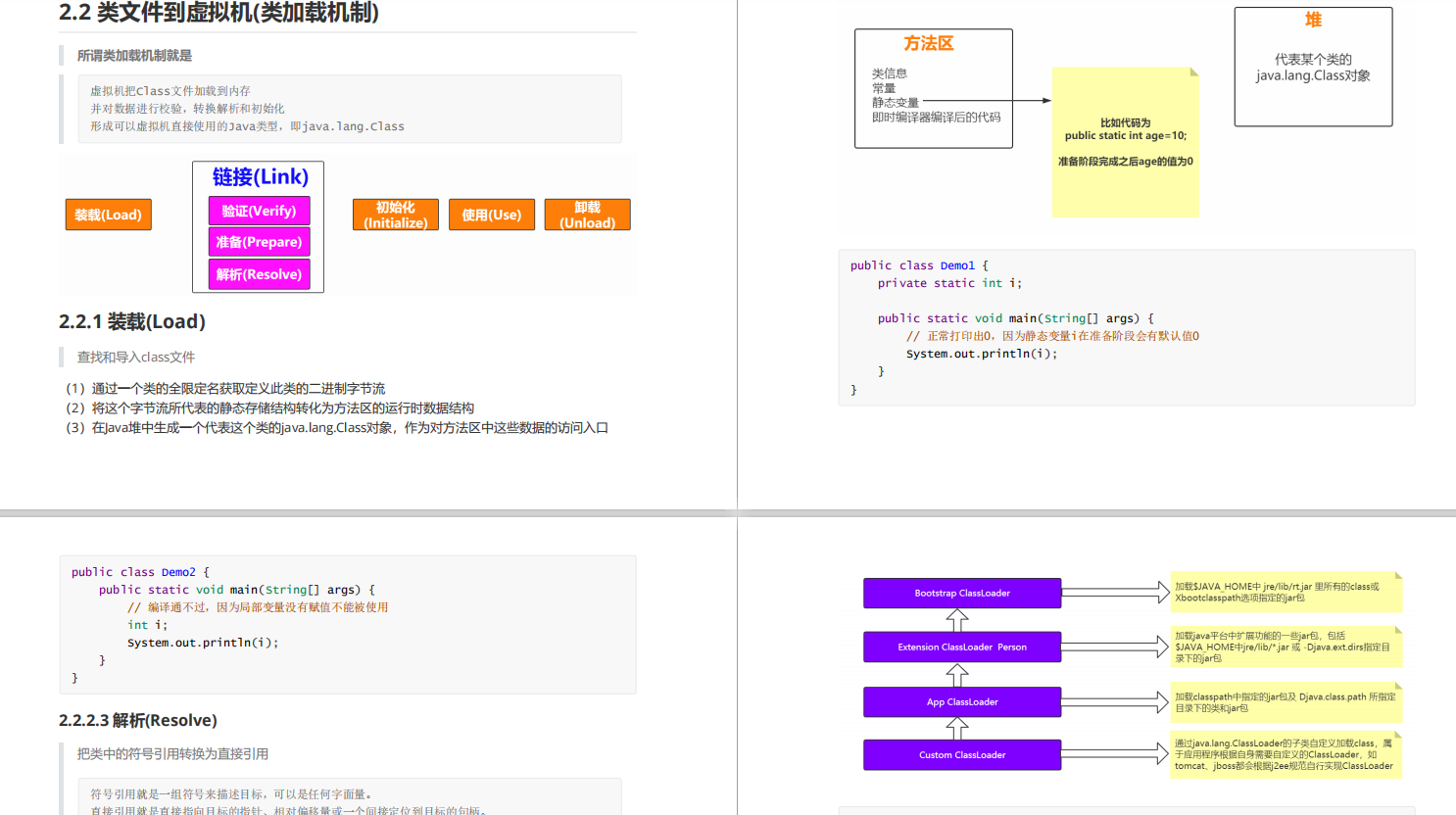The width and height of the screenshot is (1456, 815).
Task: Click the yellow note about jre/lib/rt.jar
Action: (x=1286, y=592)
